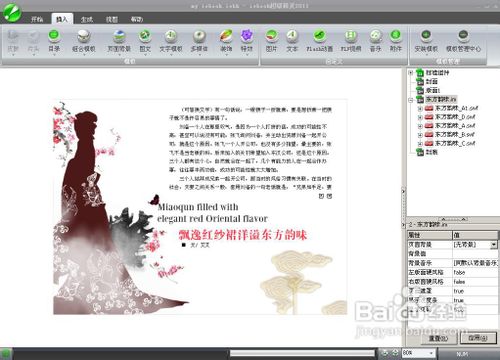Select 东方韵味_At.swf in the tree

pyautogui.click(x=457, y=108)
